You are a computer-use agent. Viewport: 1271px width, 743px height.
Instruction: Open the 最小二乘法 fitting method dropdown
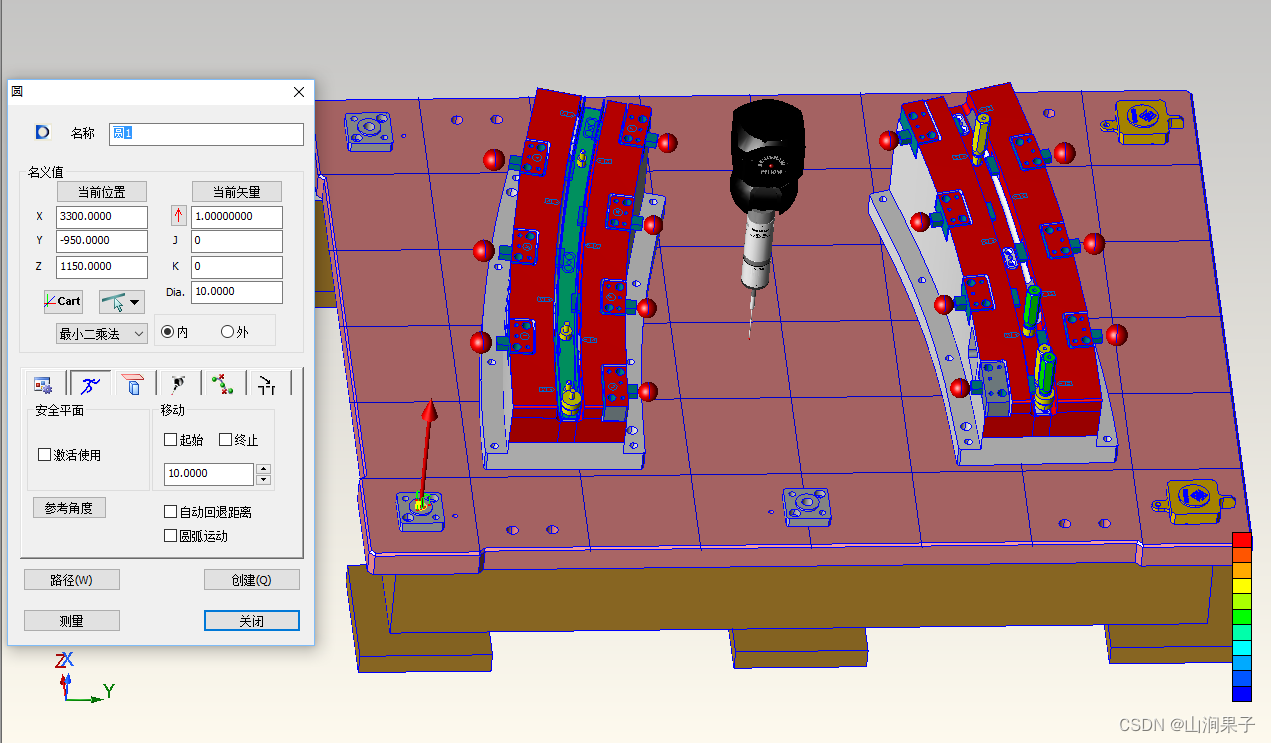pyautogui.click(x=102, y=333)
